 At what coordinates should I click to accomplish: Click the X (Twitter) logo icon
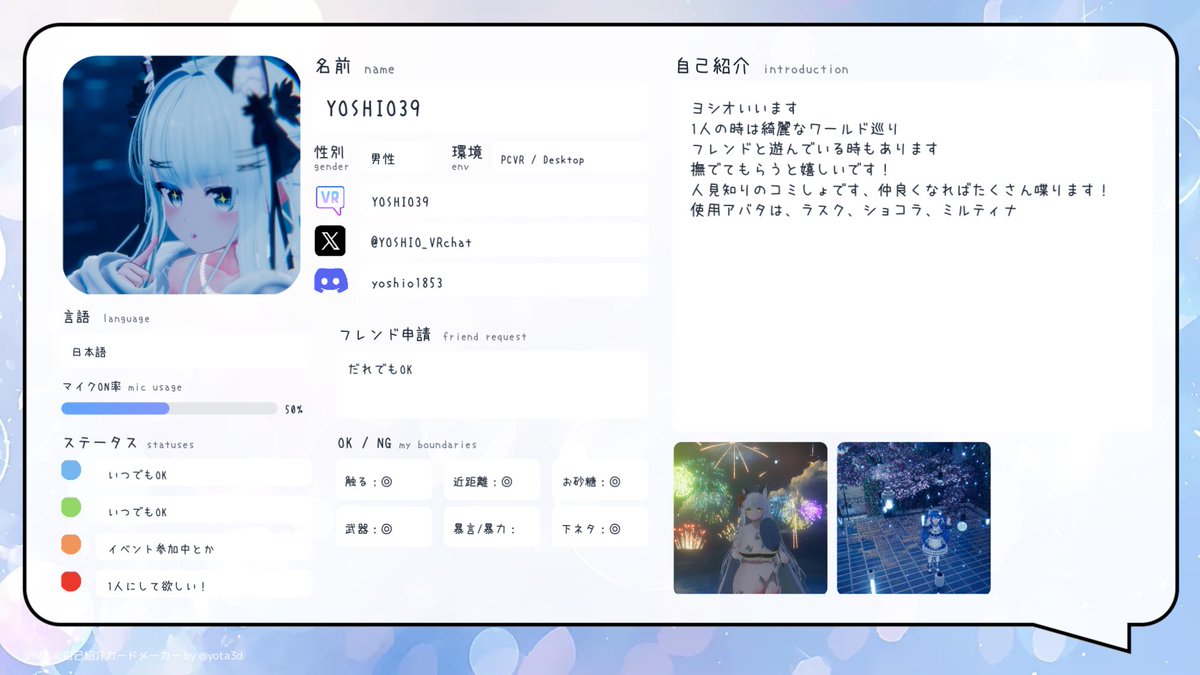coord(330,241)
